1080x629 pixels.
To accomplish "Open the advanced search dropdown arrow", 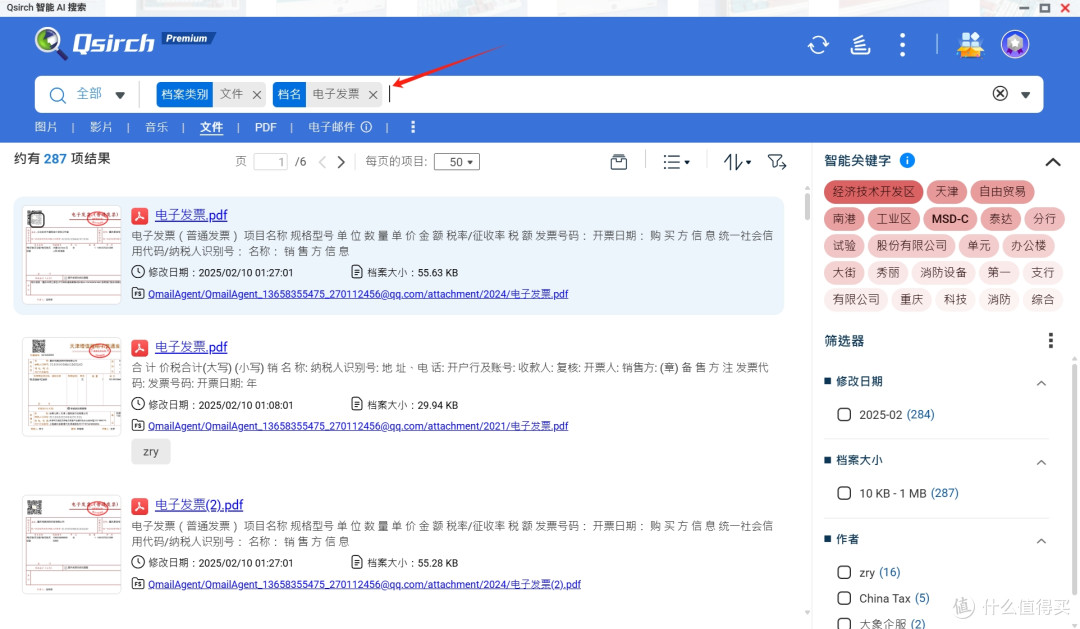I will [1026, 95].
